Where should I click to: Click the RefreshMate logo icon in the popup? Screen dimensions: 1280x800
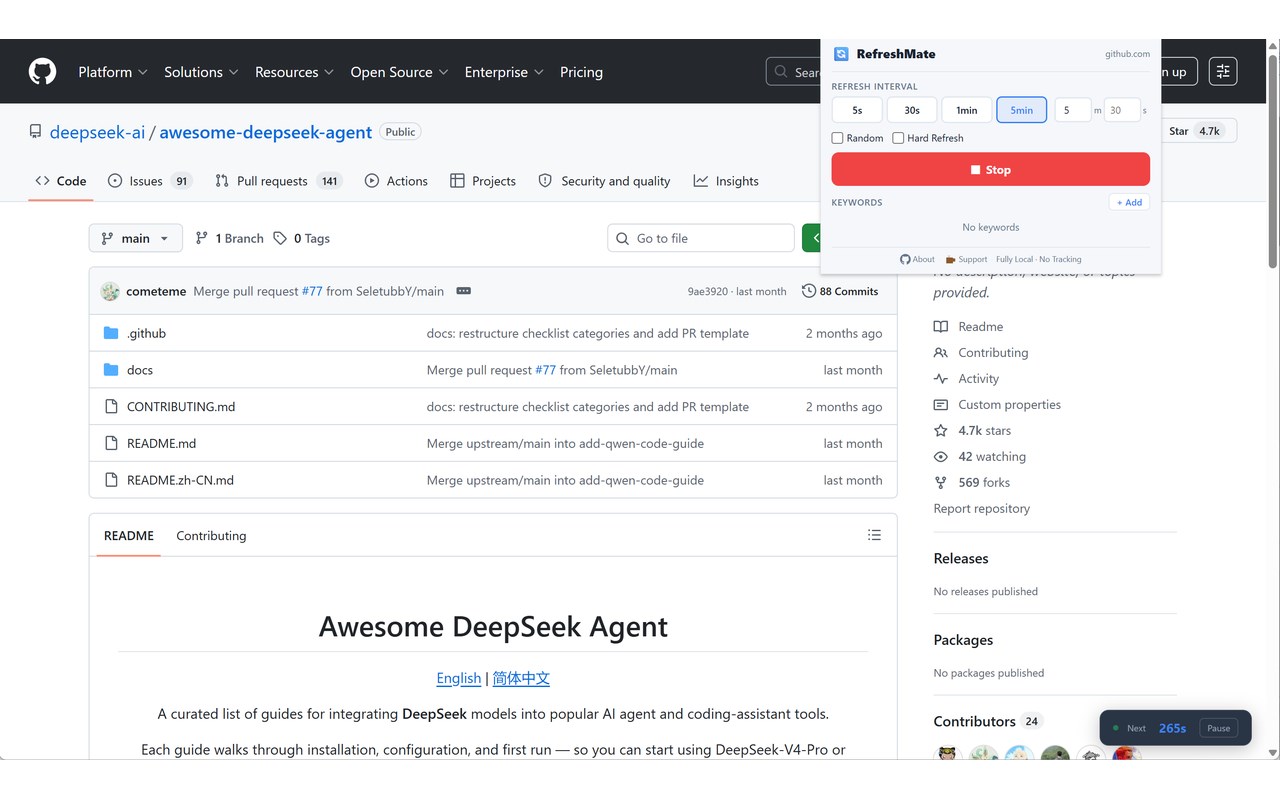click(841, 54)
